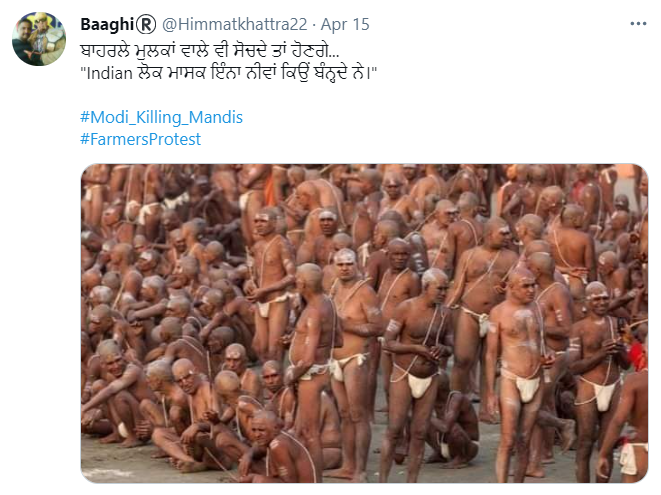
Task: Click the blank area right of #FarmersProtest
Action: coord(400,139)
